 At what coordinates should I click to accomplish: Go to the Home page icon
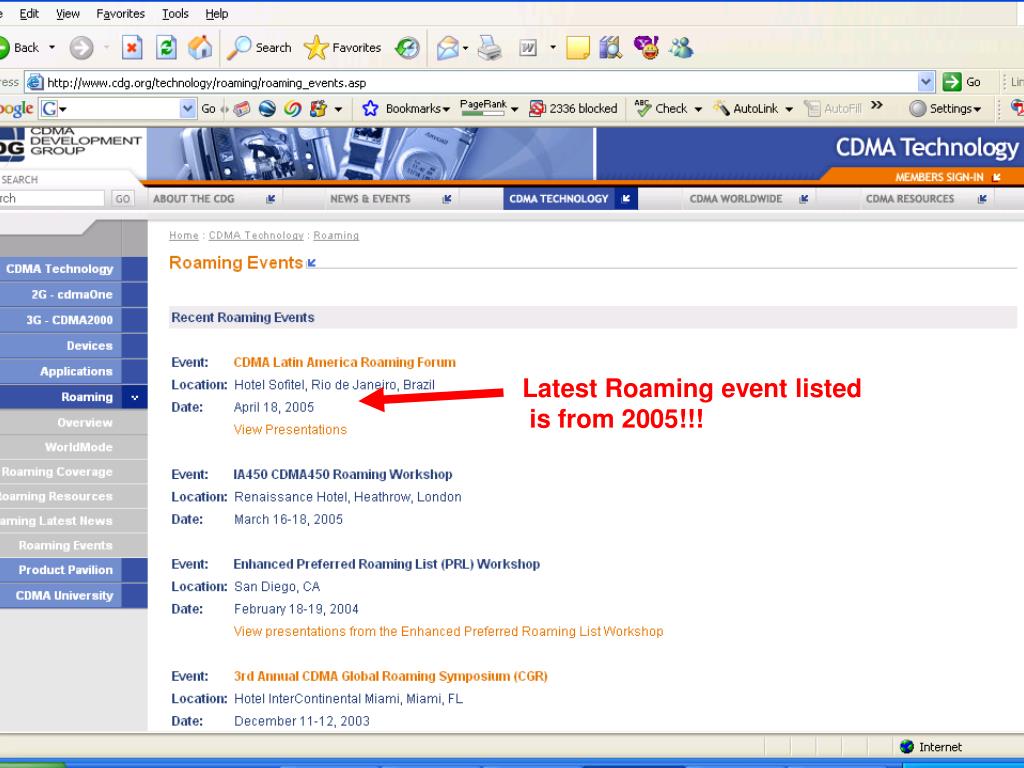pyautogui.click(x=200, y=48)
